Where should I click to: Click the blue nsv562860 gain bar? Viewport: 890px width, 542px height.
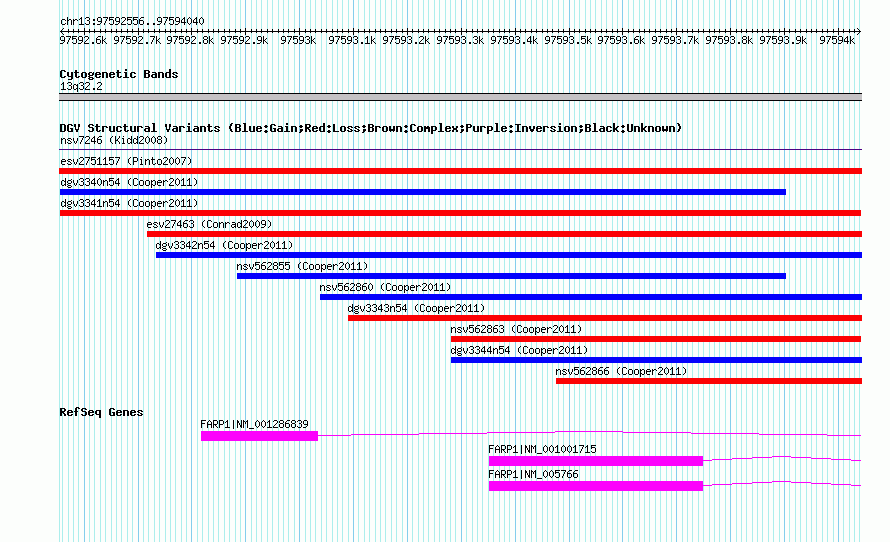click(x=591, y=297)
